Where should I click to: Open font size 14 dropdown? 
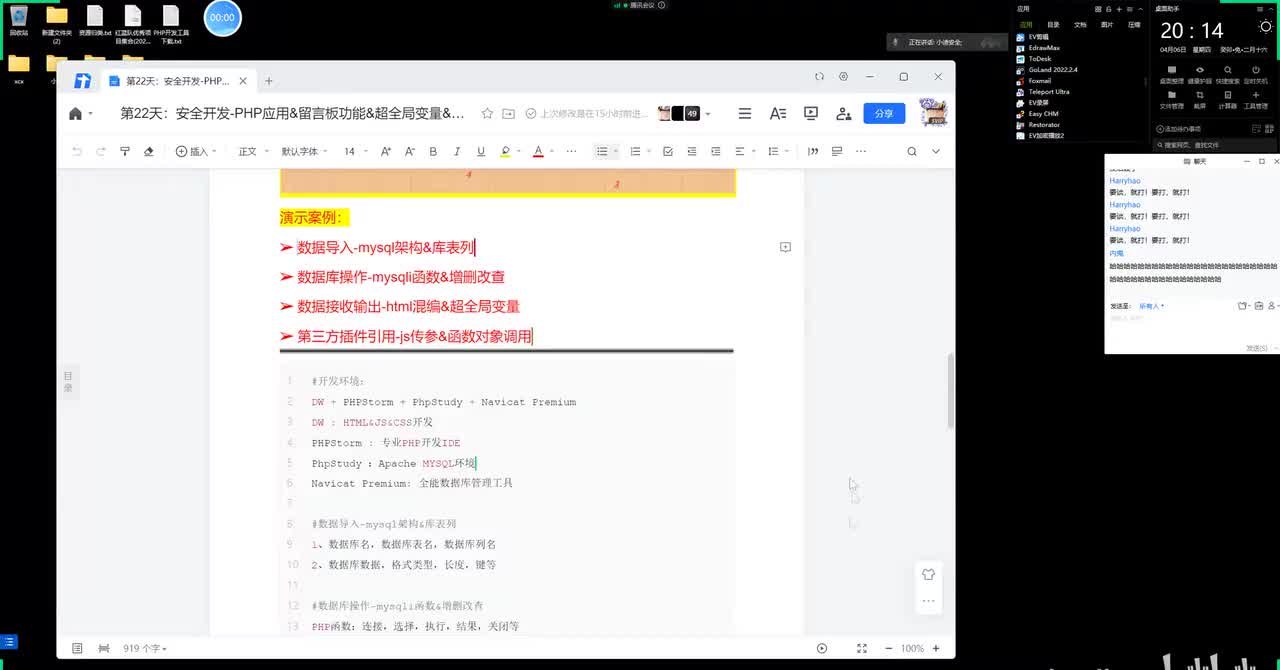coord(355,151)
